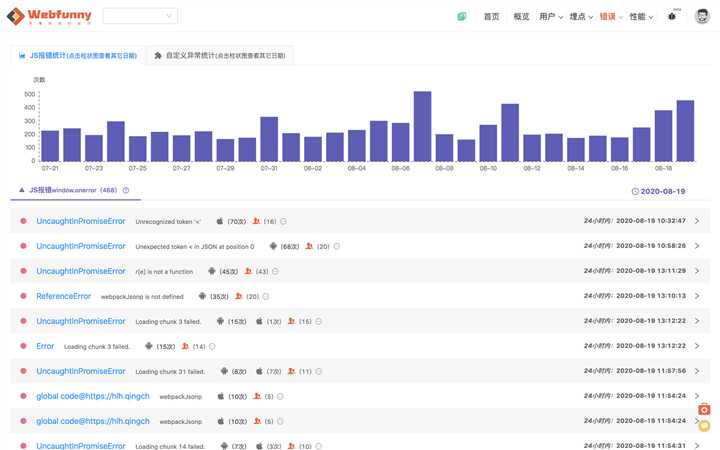Screen dimensions: 720x450
Task: Click 'webpackJsonp is not defined' message
Action: point(142,297)
